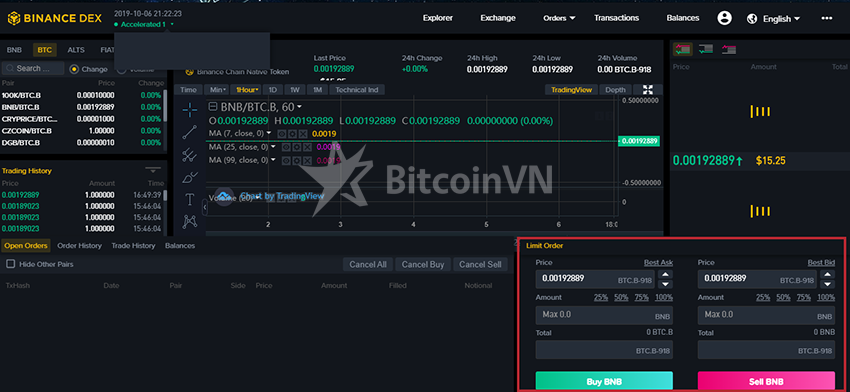Open the user account profile icon
850x392 pixels.
coord(724,18)
